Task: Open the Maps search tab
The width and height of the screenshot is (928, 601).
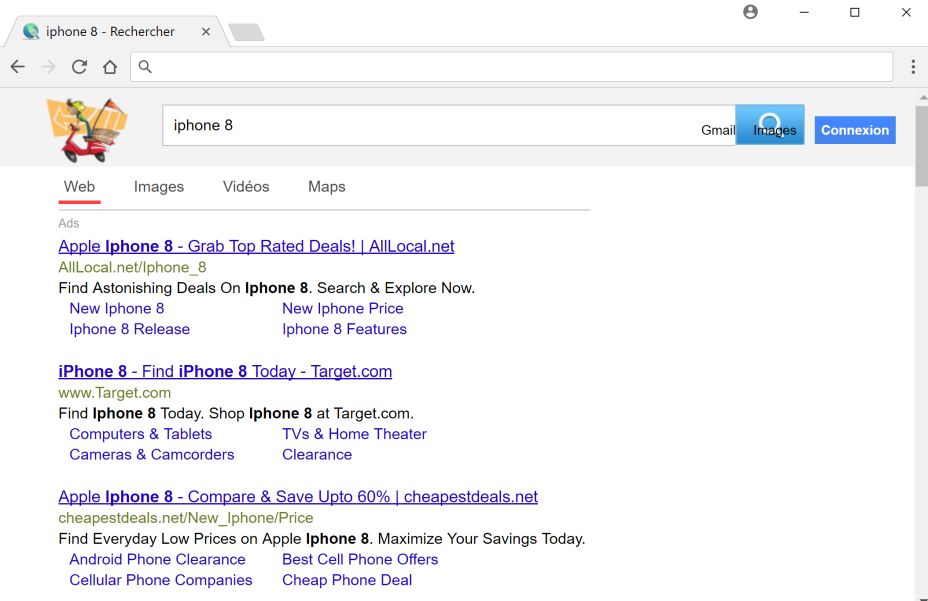Action: point(327,187)
